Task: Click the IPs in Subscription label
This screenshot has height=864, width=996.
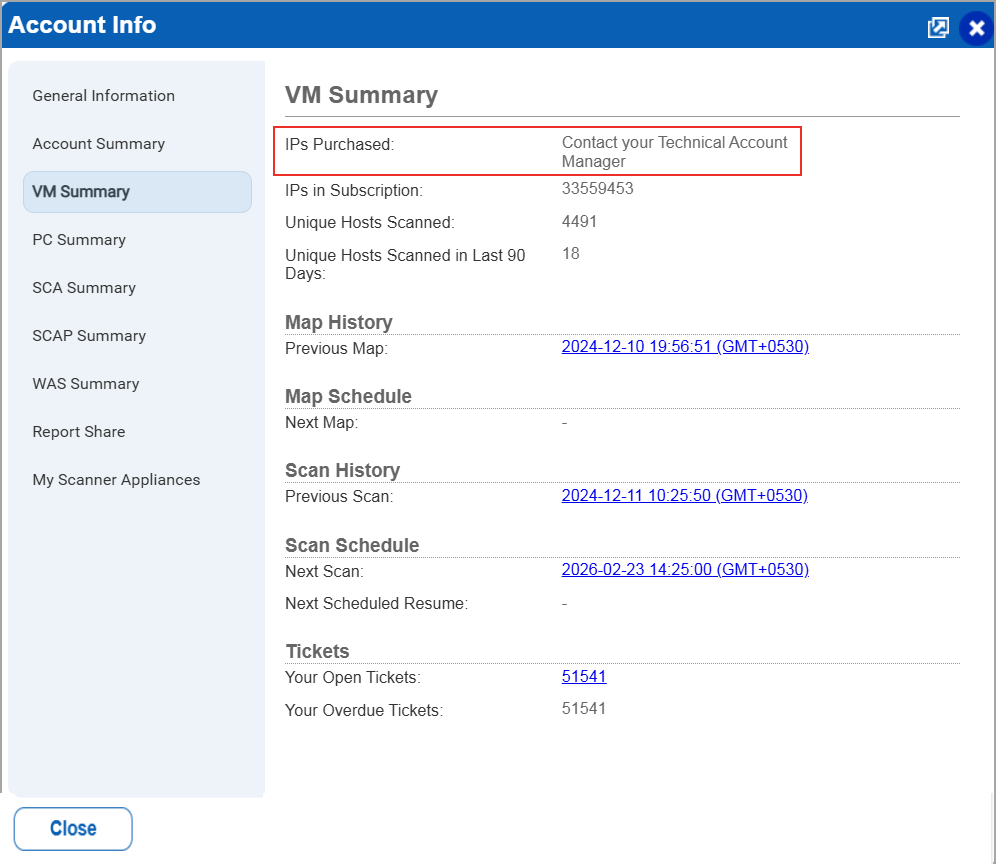Action: click(354, 191)
